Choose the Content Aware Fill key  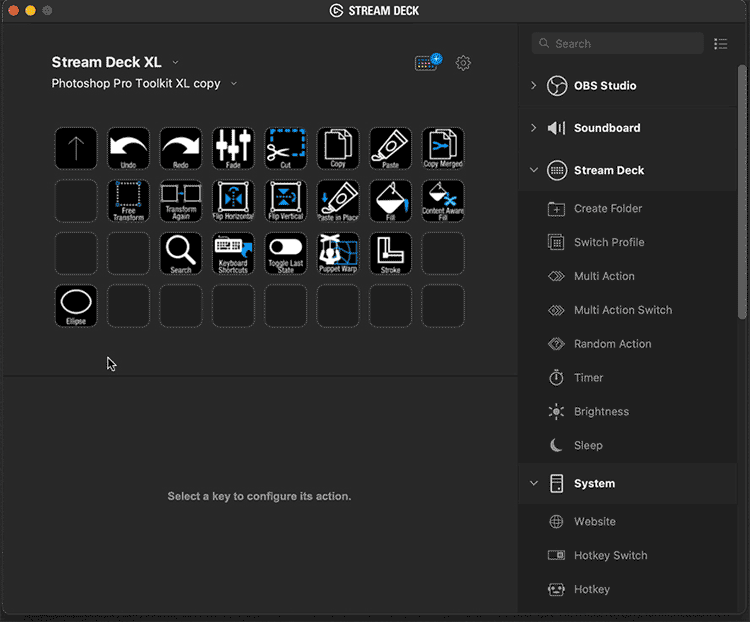click(443, 201)
